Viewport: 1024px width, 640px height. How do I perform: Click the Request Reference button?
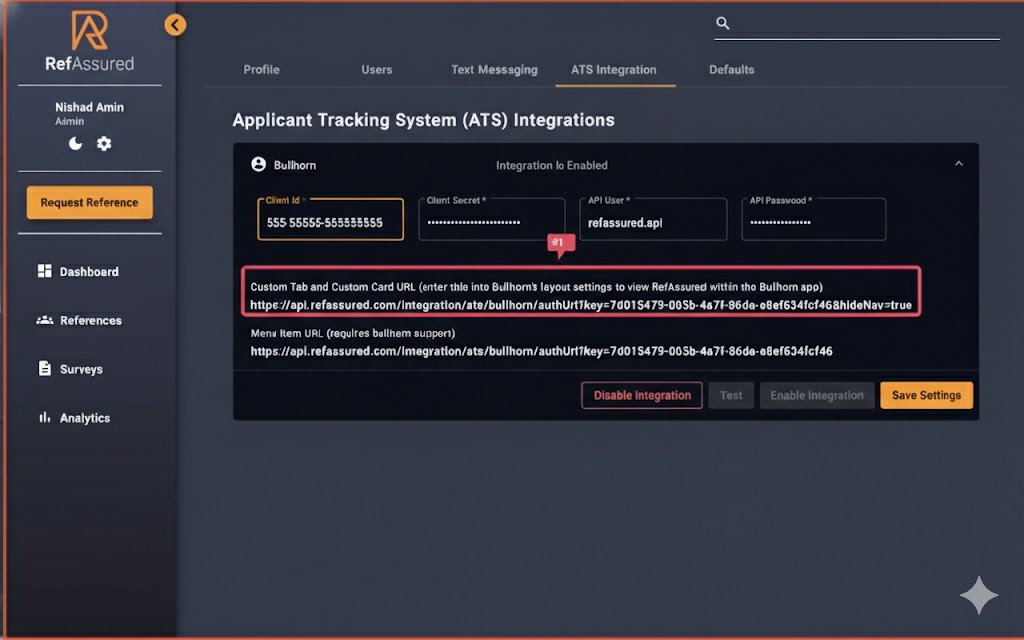pyautogui.click(x=89, y=202)
